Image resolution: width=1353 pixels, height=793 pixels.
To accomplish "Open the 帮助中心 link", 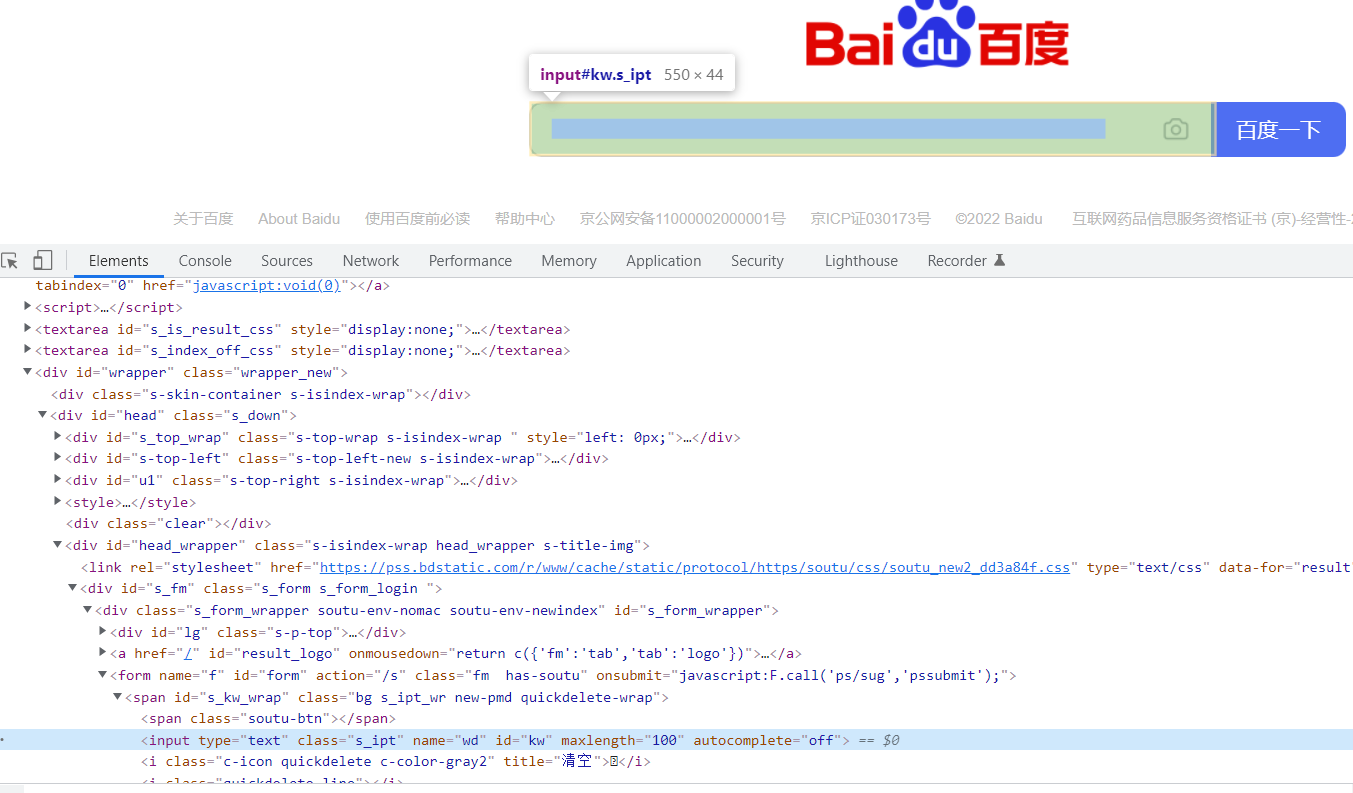I will click(525, 219).
